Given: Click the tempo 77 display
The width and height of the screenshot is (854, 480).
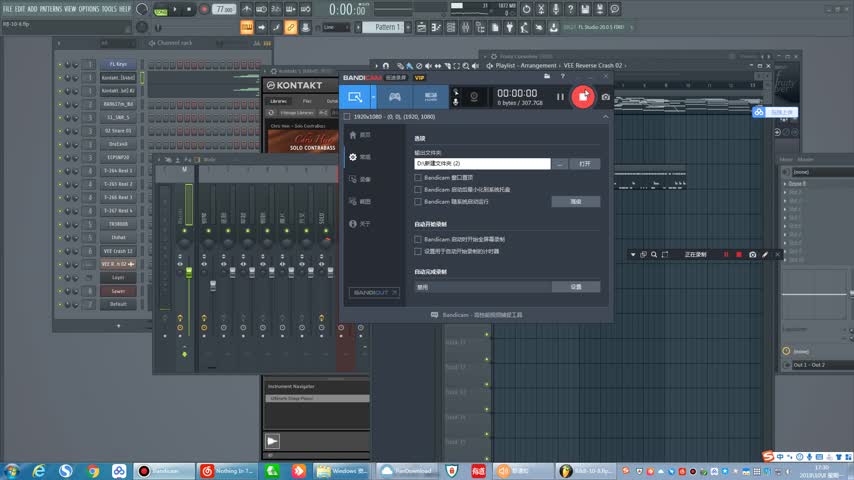Looking at the screenshot, I should 224,9.
